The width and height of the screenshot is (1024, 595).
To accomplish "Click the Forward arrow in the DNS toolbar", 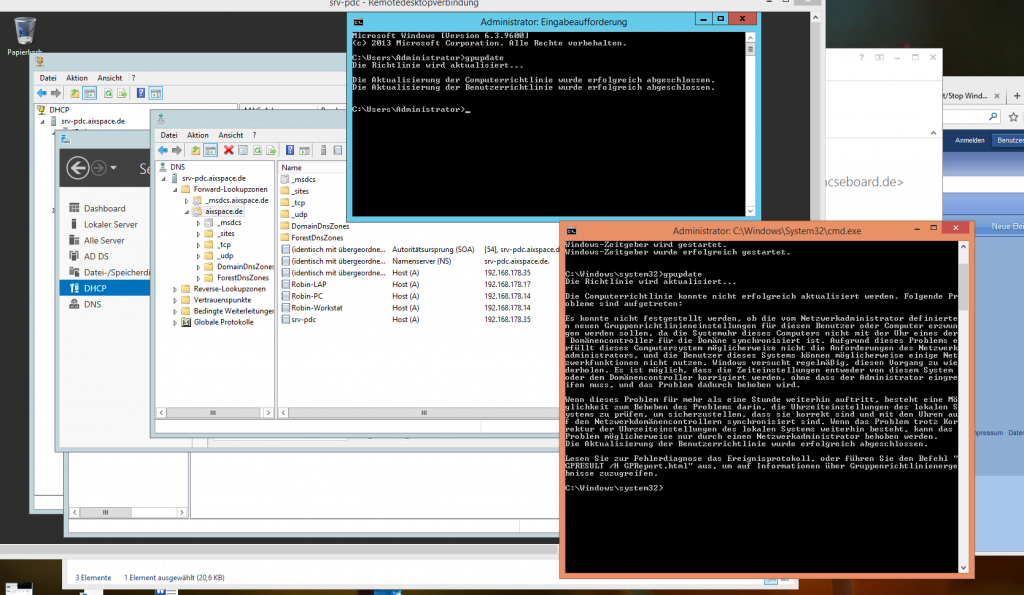I will point(176,151).
